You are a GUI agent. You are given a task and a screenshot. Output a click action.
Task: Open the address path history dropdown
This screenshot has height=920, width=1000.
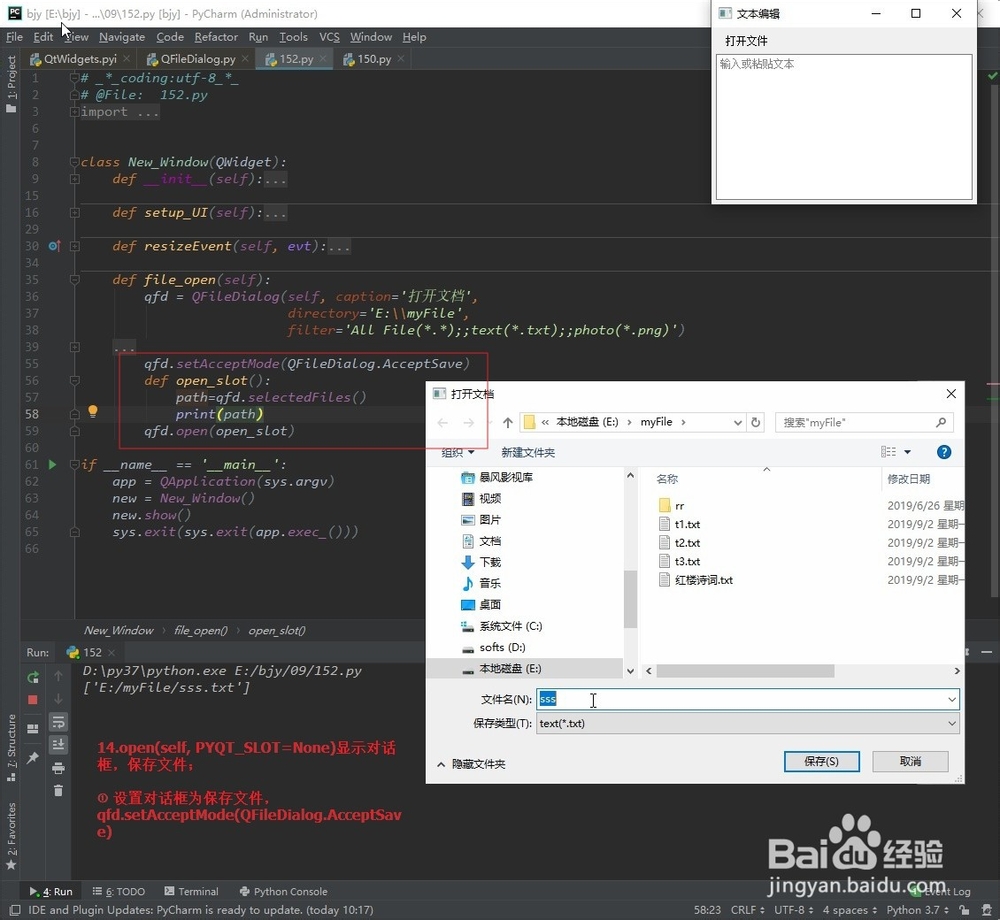tap(737, 422)
